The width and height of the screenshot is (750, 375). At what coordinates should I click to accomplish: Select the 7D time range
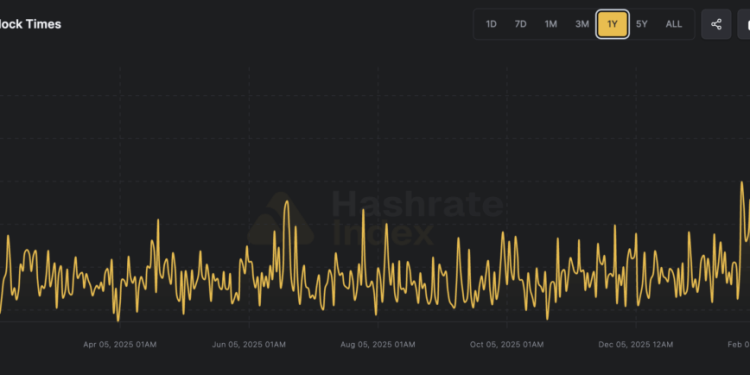click(x=520, y=24)
